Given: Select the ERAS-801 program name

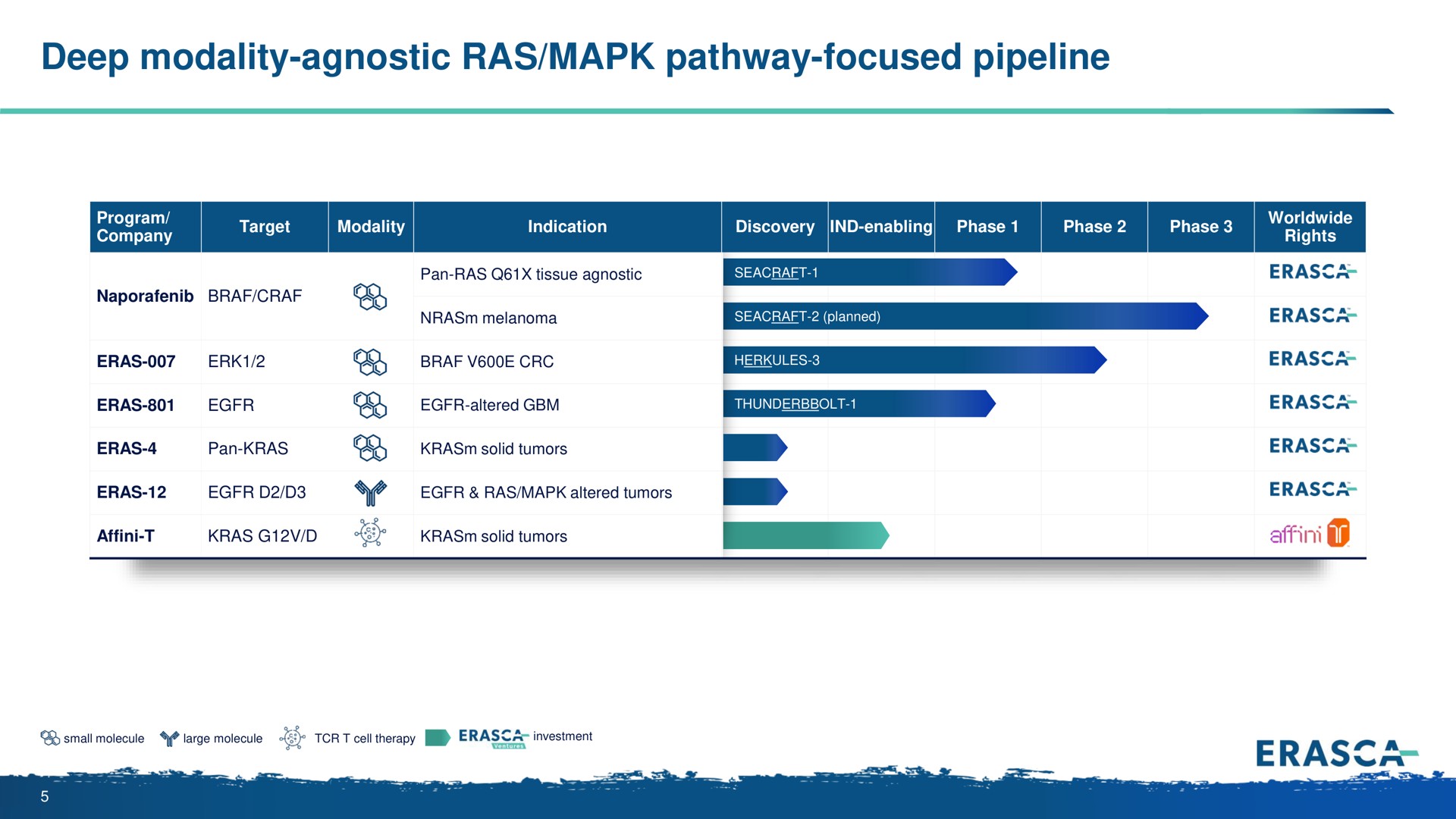Looking at the screenshot, I should pyautogui.click(x=136, y=405).
